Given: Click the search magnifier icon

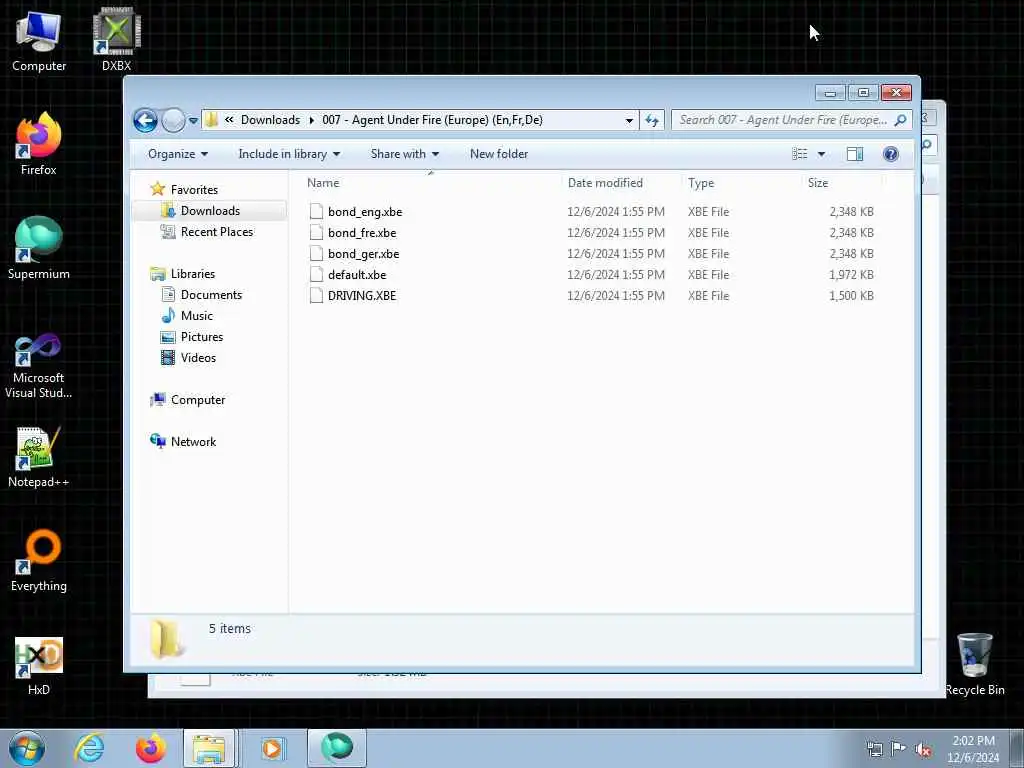Looking at the screenshot, I should click(900, 120).
